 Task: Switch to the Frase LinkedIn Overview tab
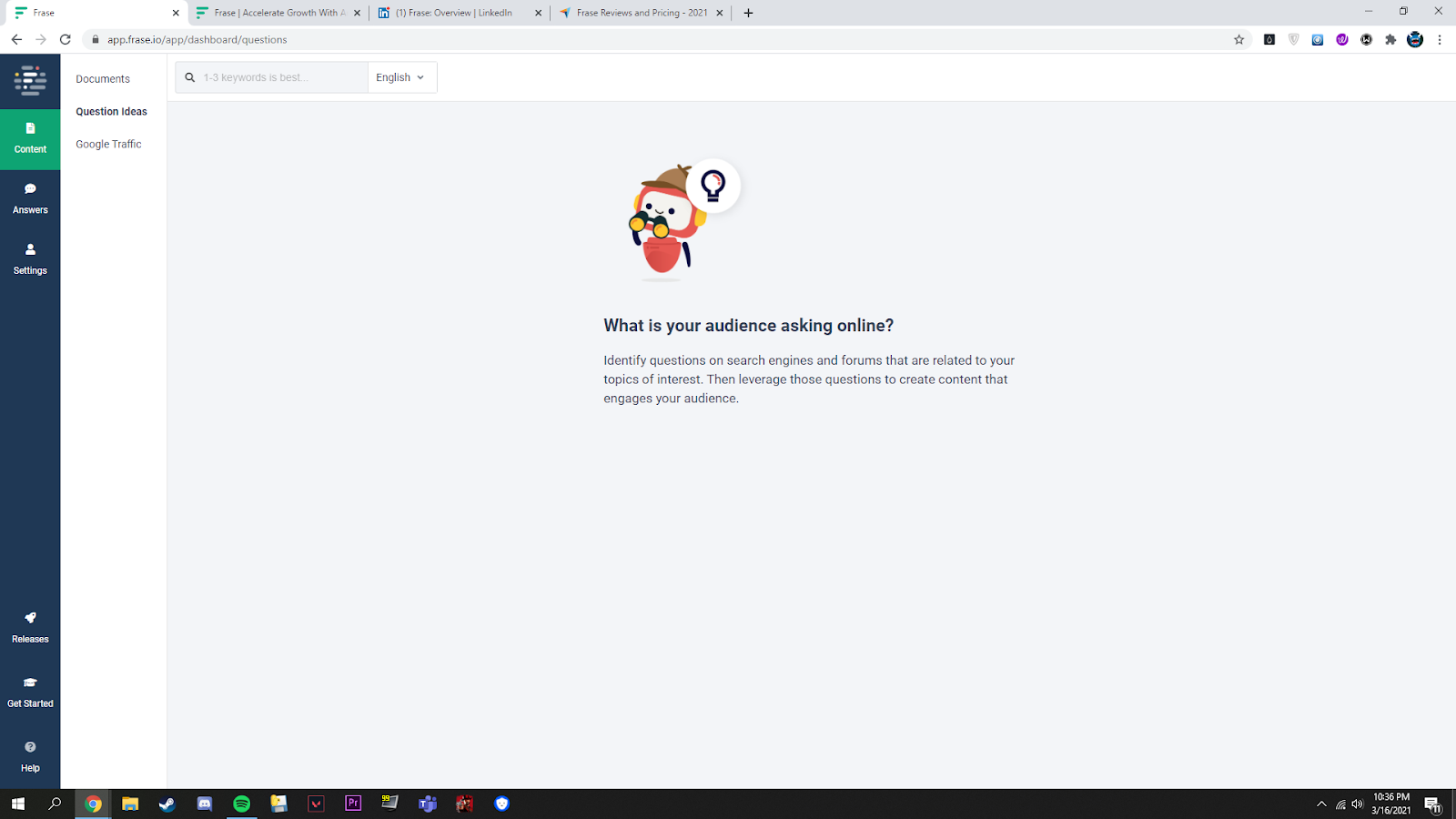[460, 13]
